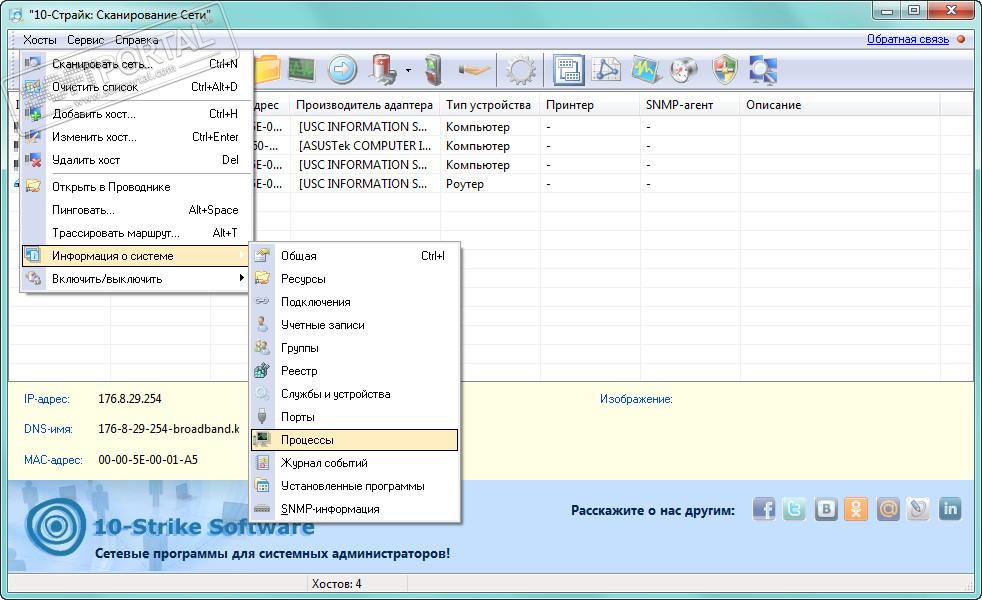The width and height of the screenshot is (982, 600).
Task: Share on LinkedIn via its icon
Action: [x=949, y=509]
